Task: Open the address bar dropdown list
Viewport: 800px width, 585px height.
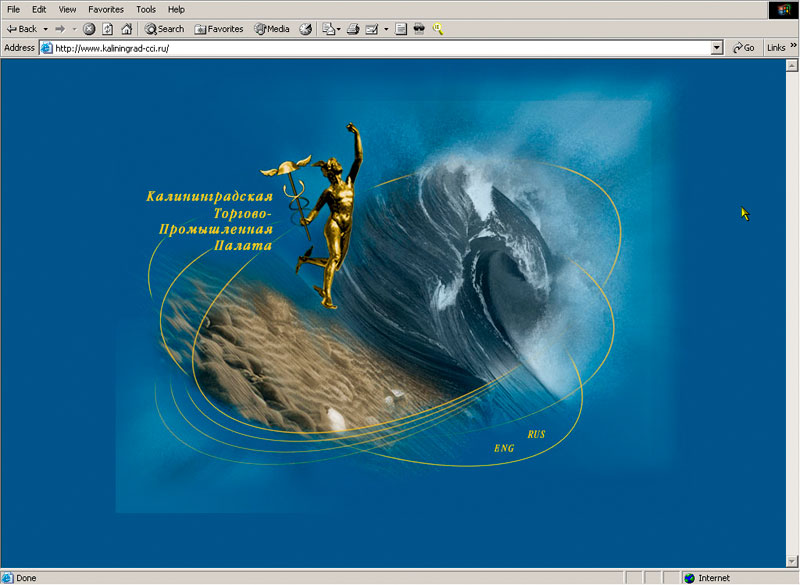Action: pyautogui.click(x=717, y=48)
